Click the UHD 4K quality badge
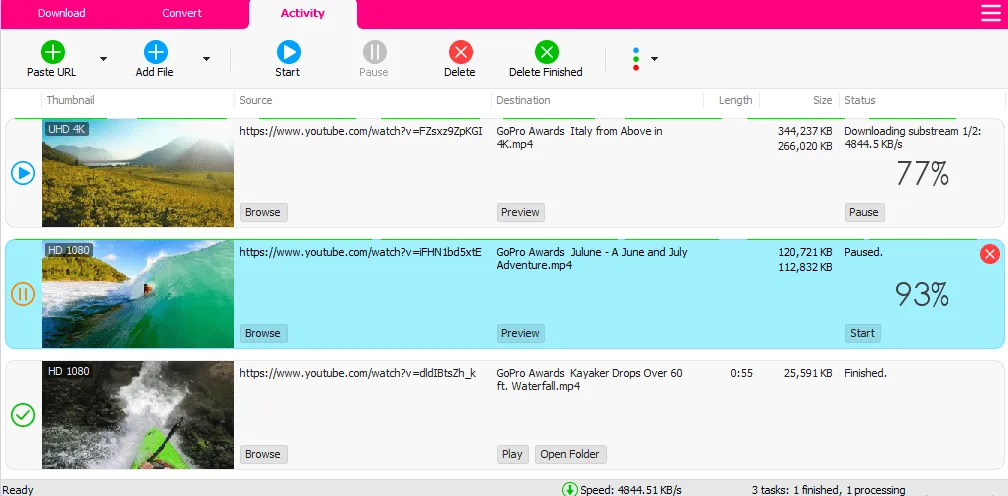The image size is (1008, 496). tap(67, 129)
